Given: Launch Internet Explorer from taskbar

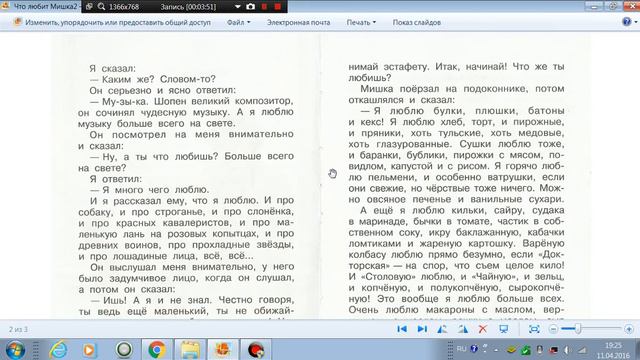Looking at the screenshot, I should [58, 350].
